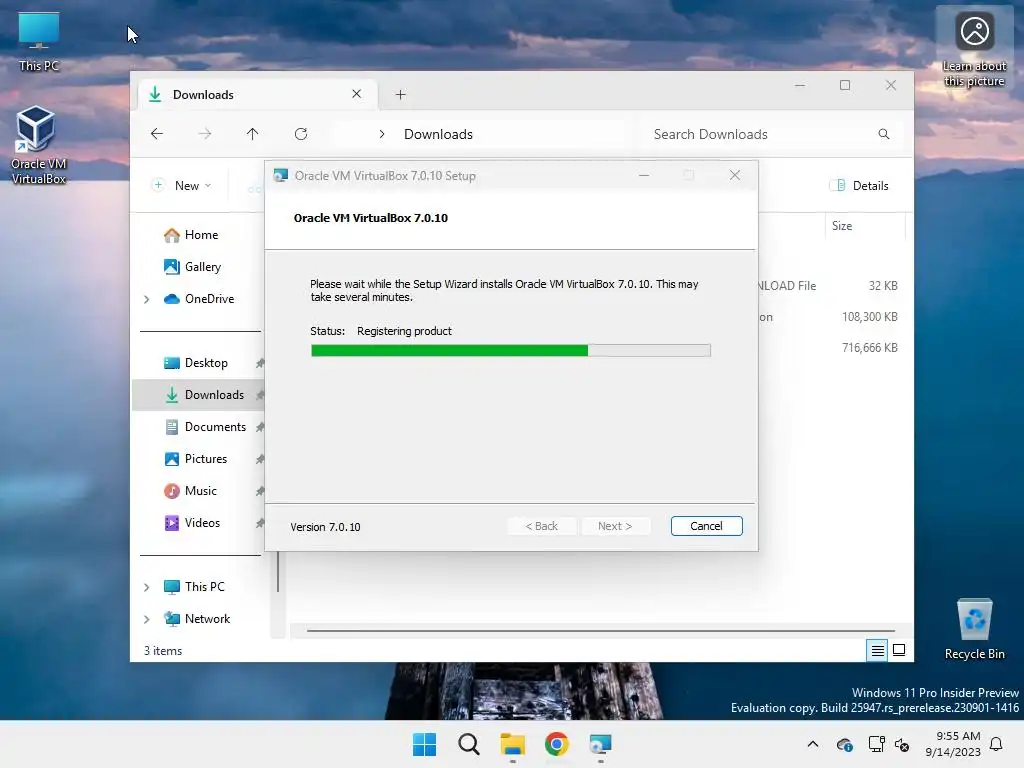
Task: Click the Learn about this picture icon
Action: (x=974, y=47)
